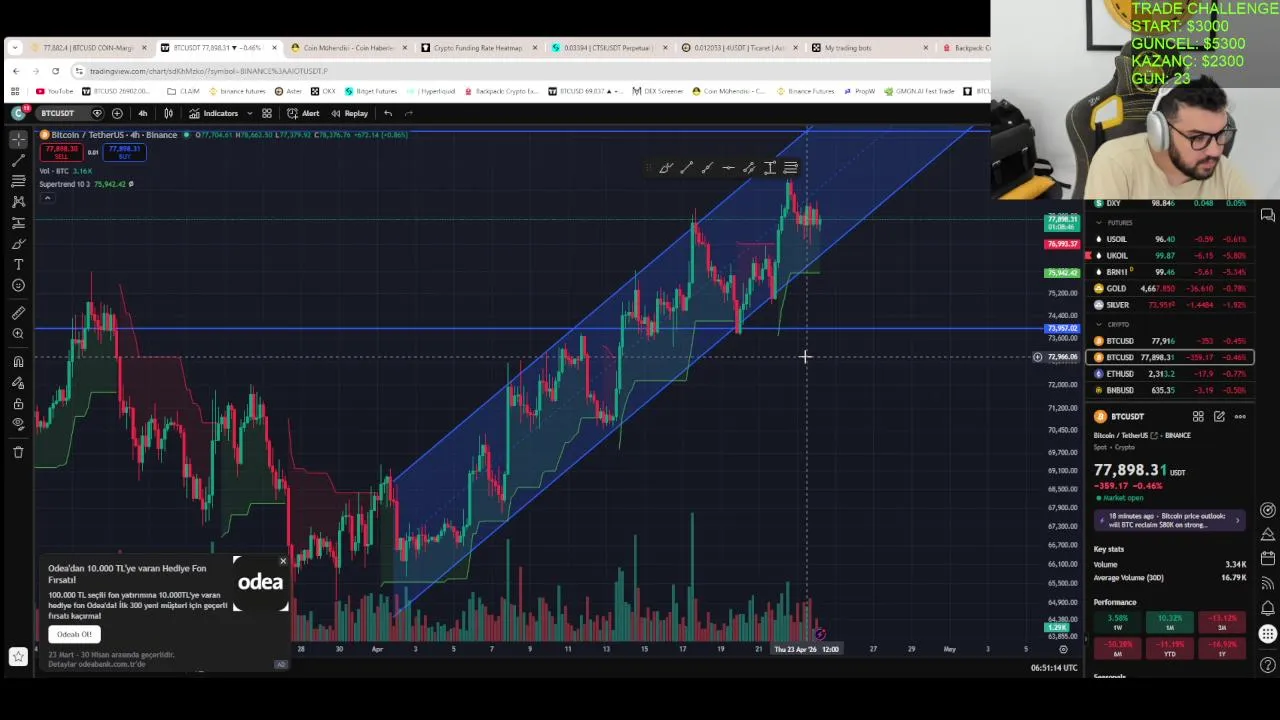This screenshot has height=720, width=1280.
Task: Start bar Replay mode
Action: pos(350,113)
